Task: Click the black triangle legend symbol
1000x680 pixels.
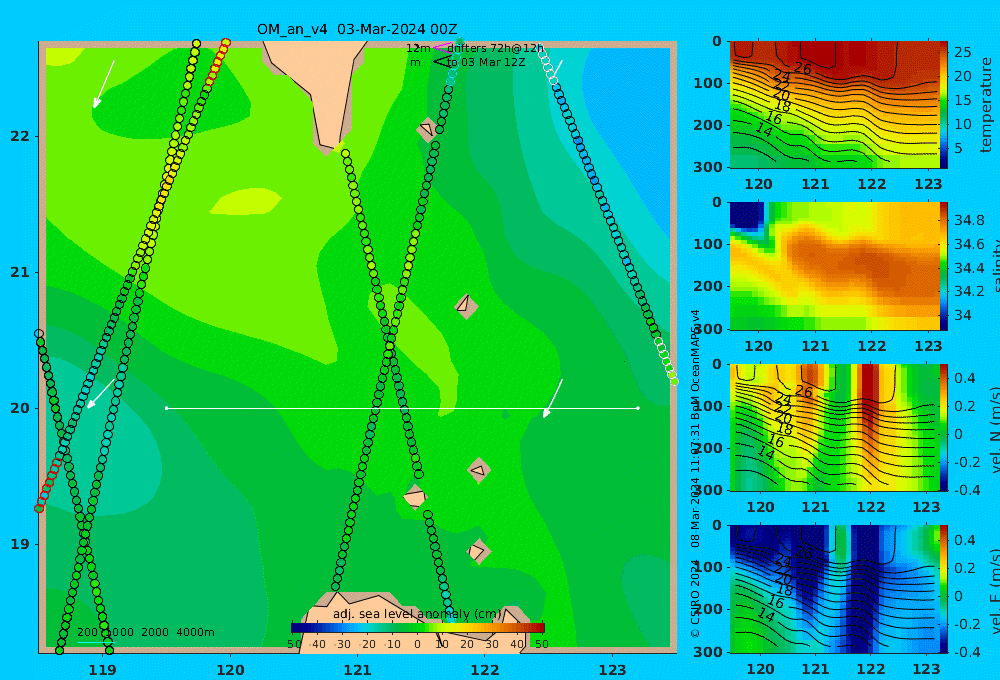Action: (x=441, y=62)
